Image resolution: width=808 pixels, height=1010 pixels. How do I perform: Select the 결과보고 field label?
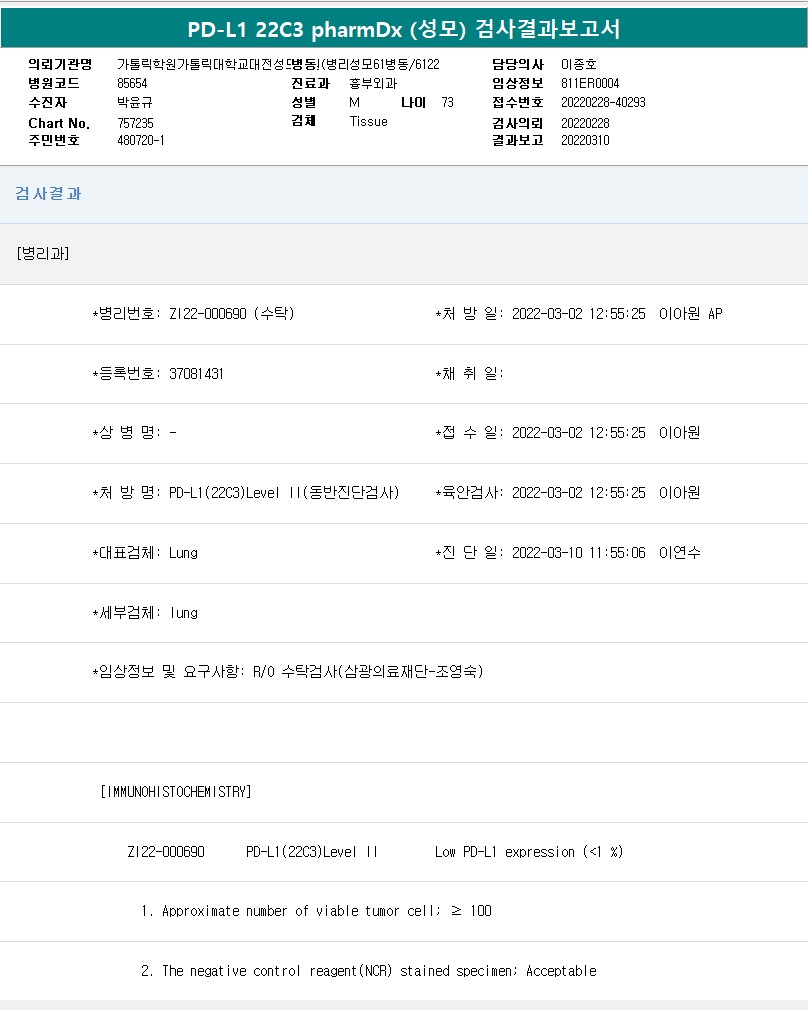click(x=518, y=140)
